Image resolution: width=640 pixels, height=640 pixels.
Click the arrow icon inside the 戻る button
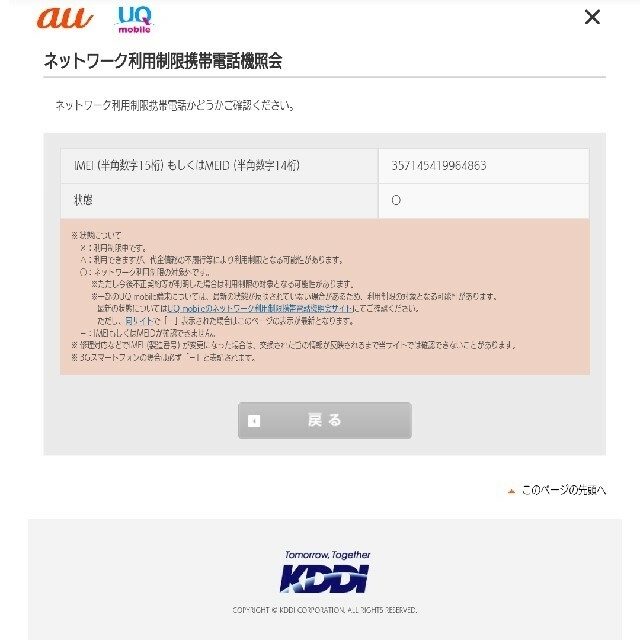click(254, 421)
